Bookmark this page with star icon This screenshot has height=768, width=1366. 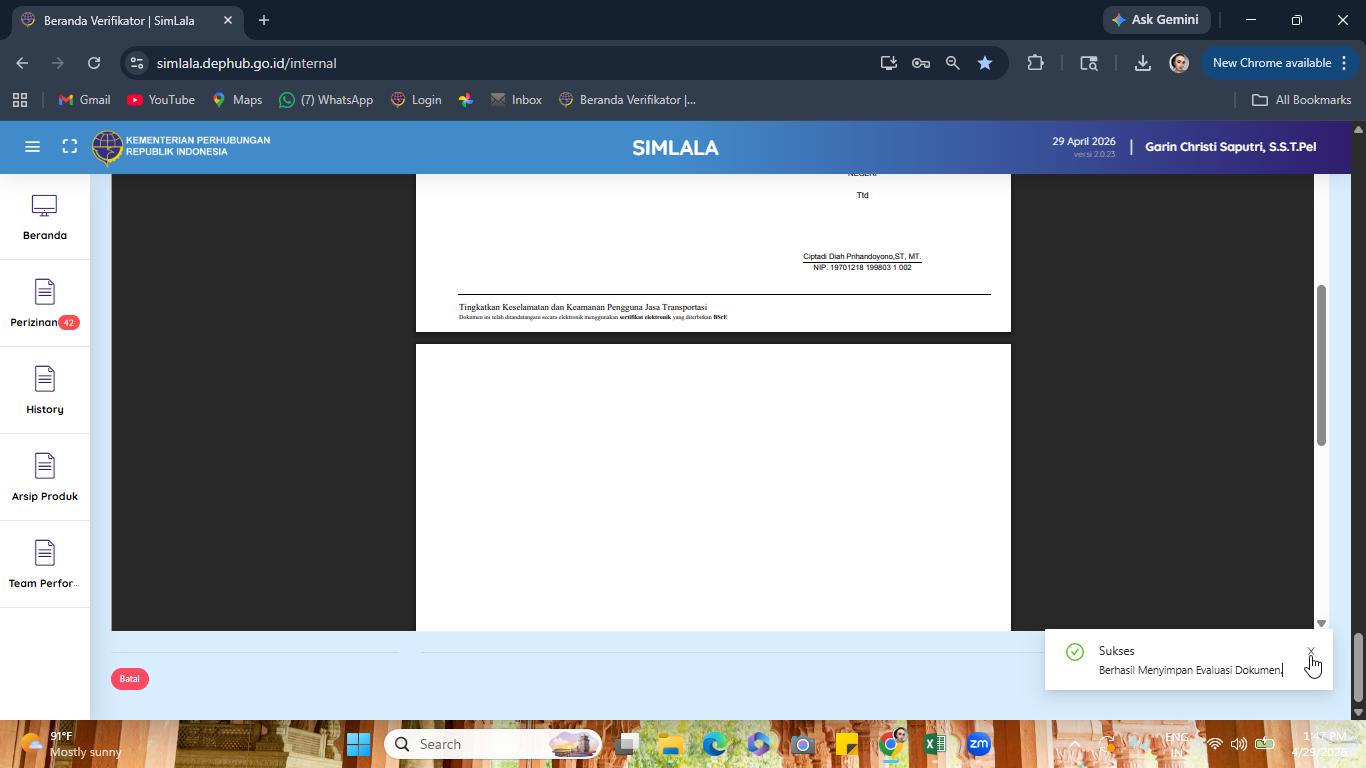click(x=985, y=63)
